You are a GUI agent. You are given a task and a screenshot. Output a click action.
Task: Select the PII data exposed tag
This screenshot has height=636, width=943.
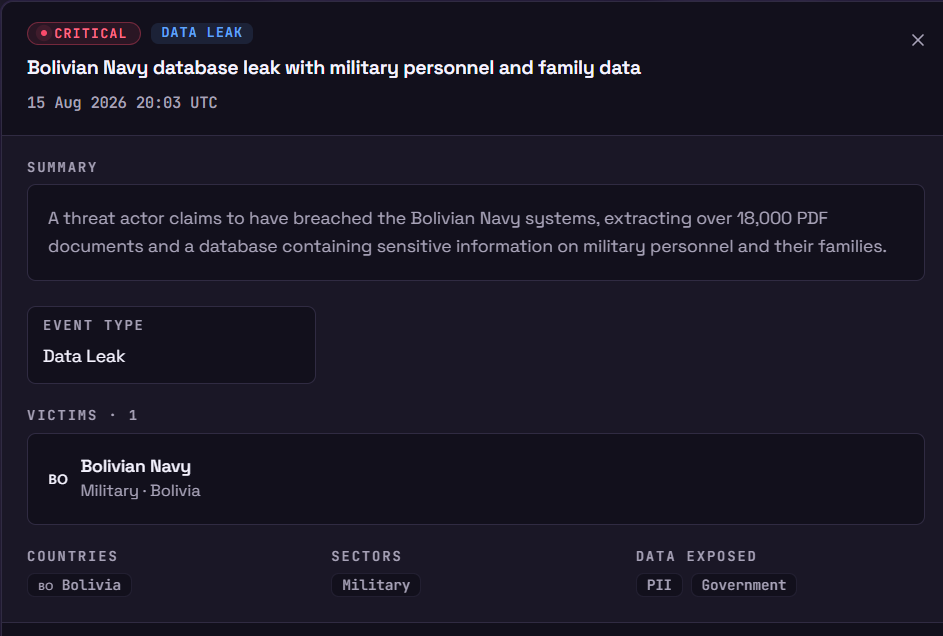click(659, 585)
